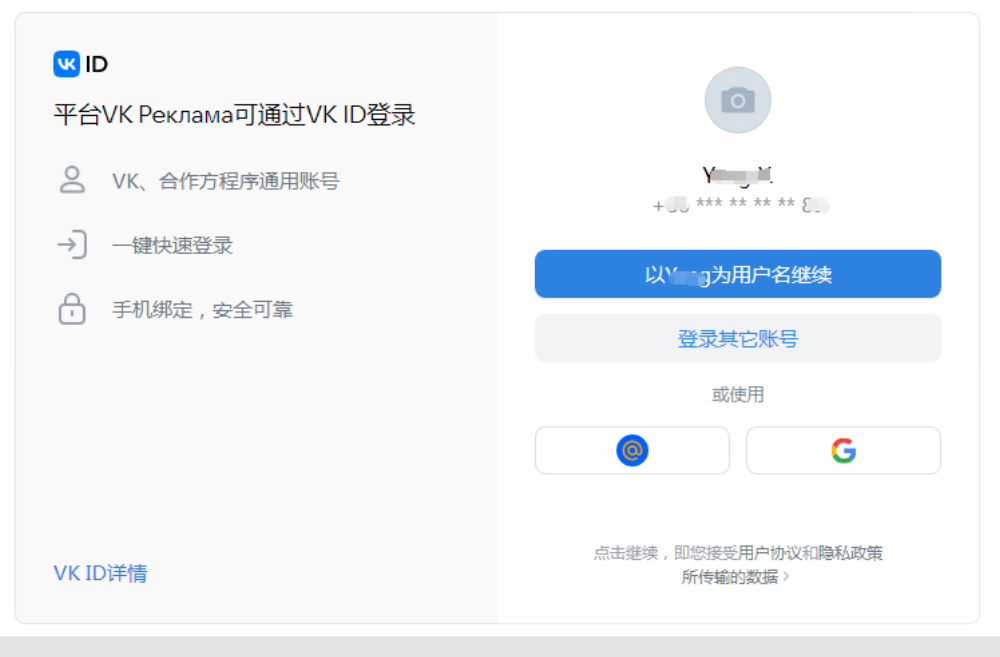Screen dimensions: 1000x657
Task: Click the lock icon beside 手机绑定
Action: point(72,309)
